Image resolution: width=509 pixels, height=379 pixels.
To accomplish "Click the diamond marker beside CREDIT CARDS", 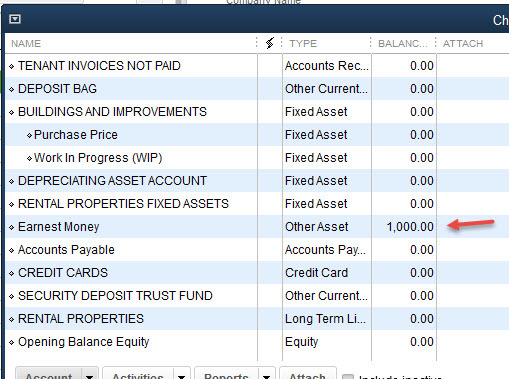I will [x=12, y=273].
